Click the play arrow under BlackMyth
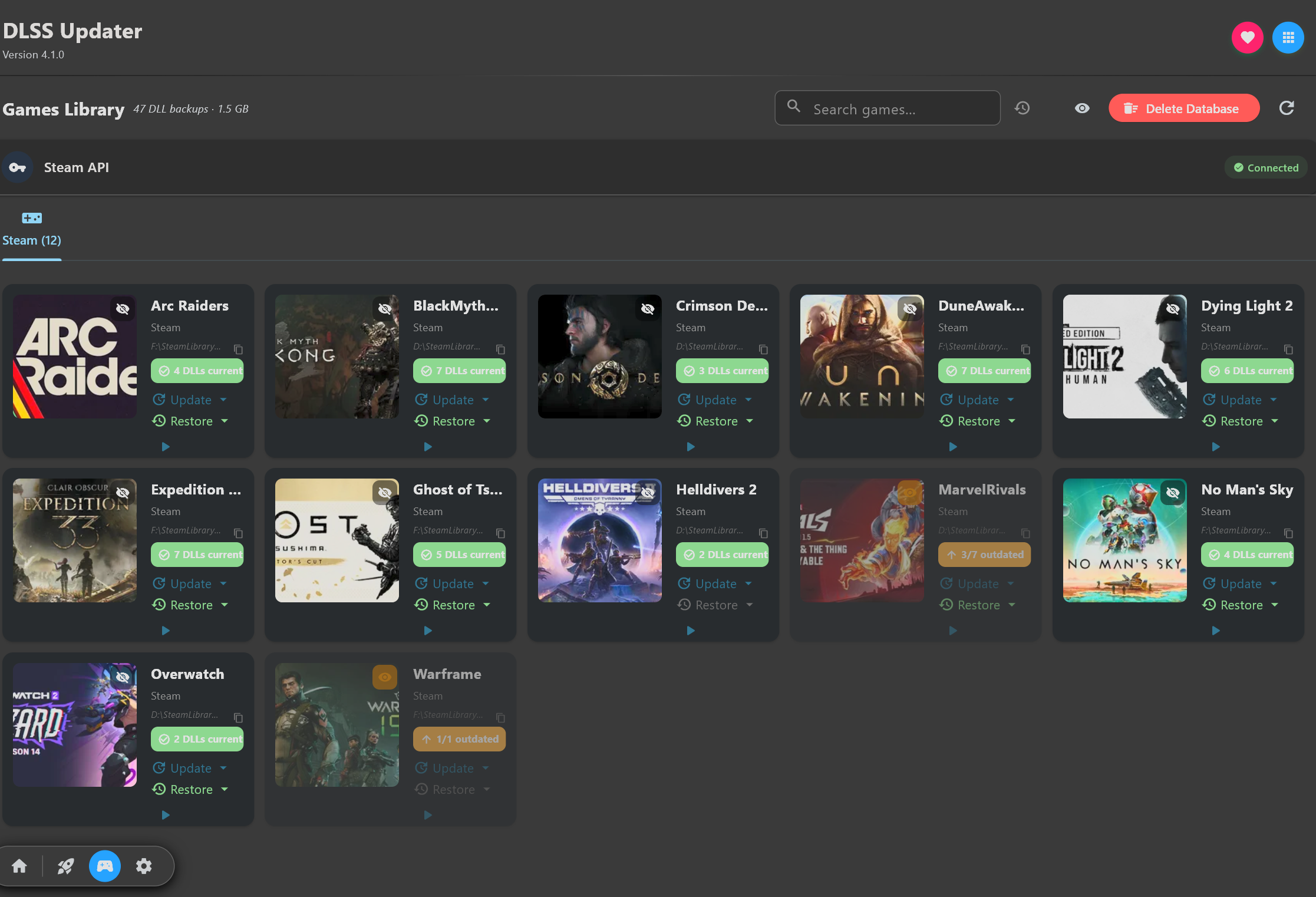 coord(428,447)
